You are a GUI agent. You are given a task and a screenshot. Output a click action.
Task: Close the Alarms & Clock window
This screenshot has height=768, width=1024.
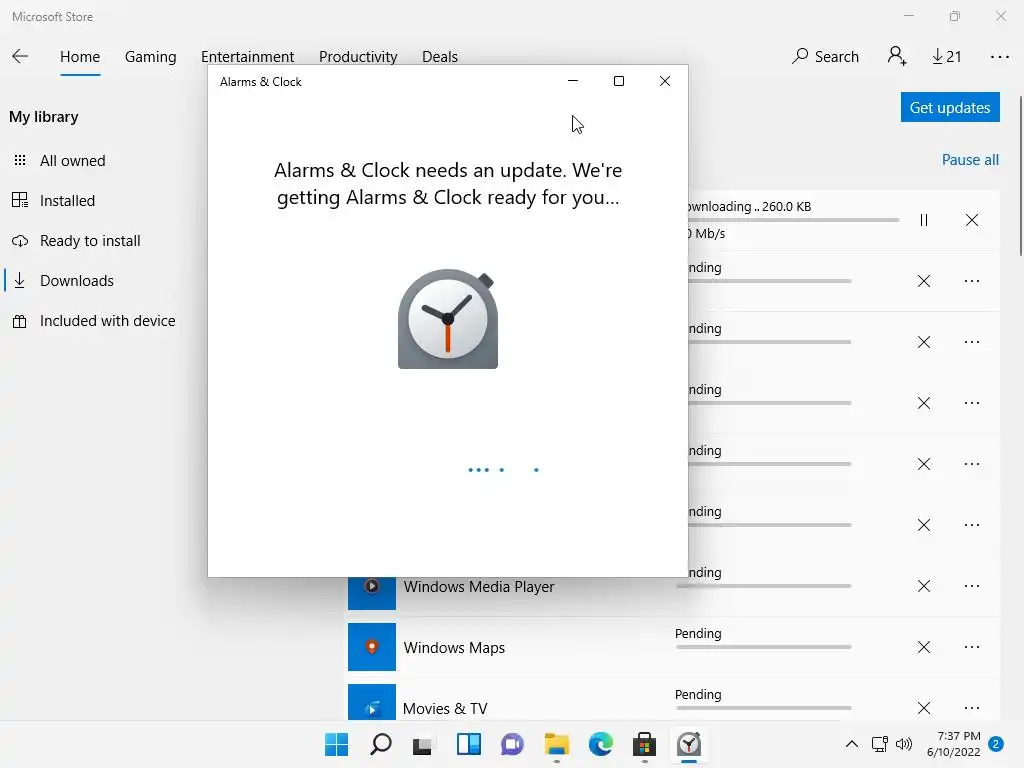coord(665,81)
